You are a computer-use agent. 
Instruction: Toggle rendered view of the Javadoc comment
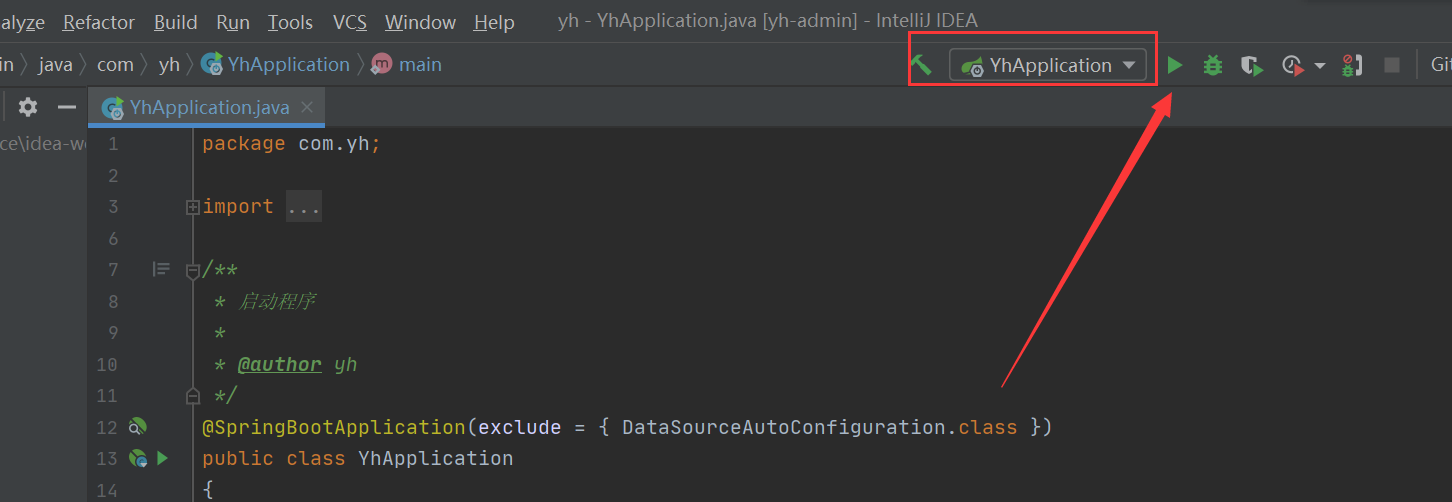pyautogui.click(x=161, y=269)
